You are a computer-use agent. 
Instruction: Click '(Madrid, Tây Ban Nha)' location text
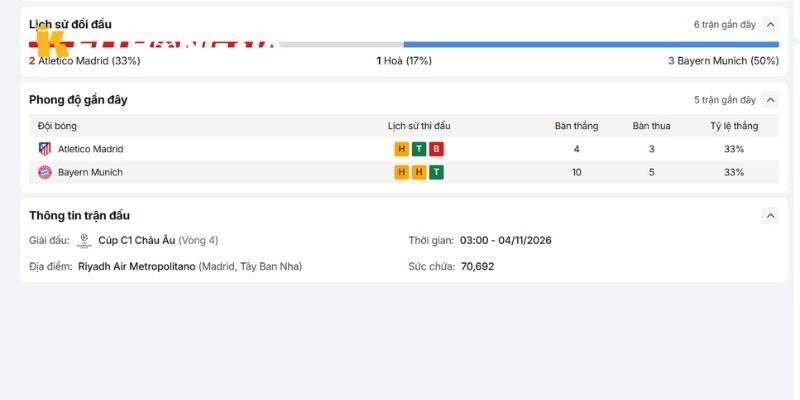(251, 266)
